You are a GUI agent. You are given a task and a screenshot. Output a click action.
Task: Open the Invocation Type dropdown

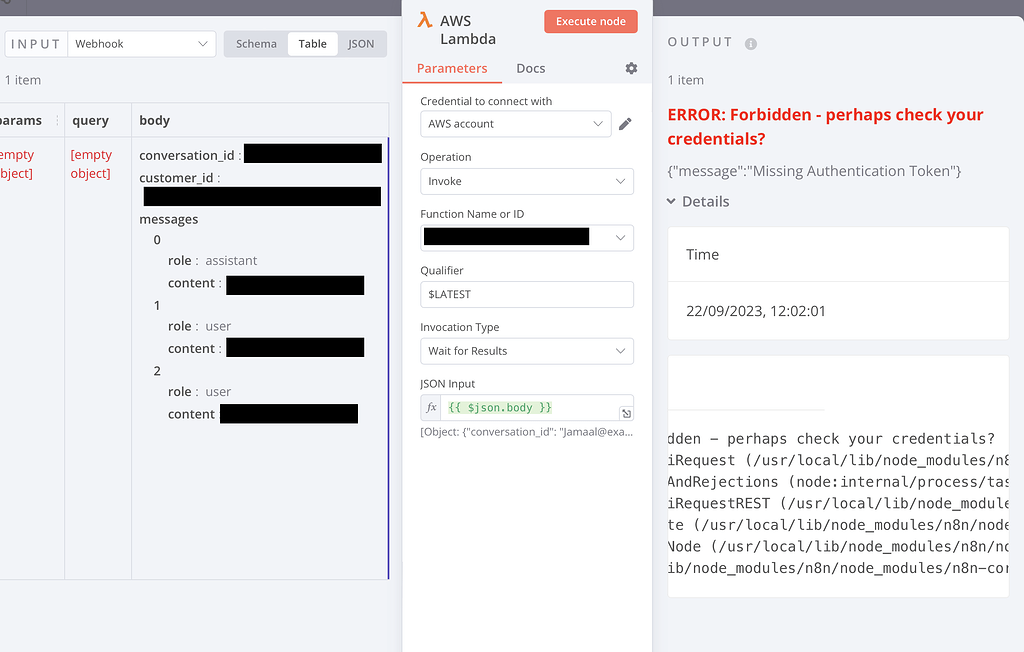point(527,351)
